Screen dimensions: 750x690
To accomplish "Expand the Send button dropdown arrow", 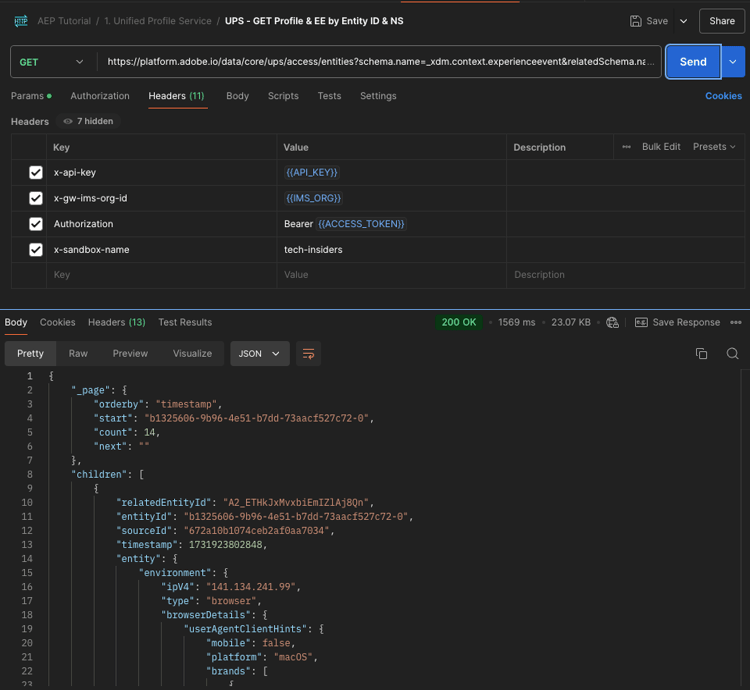I will [x=733, y=62].
